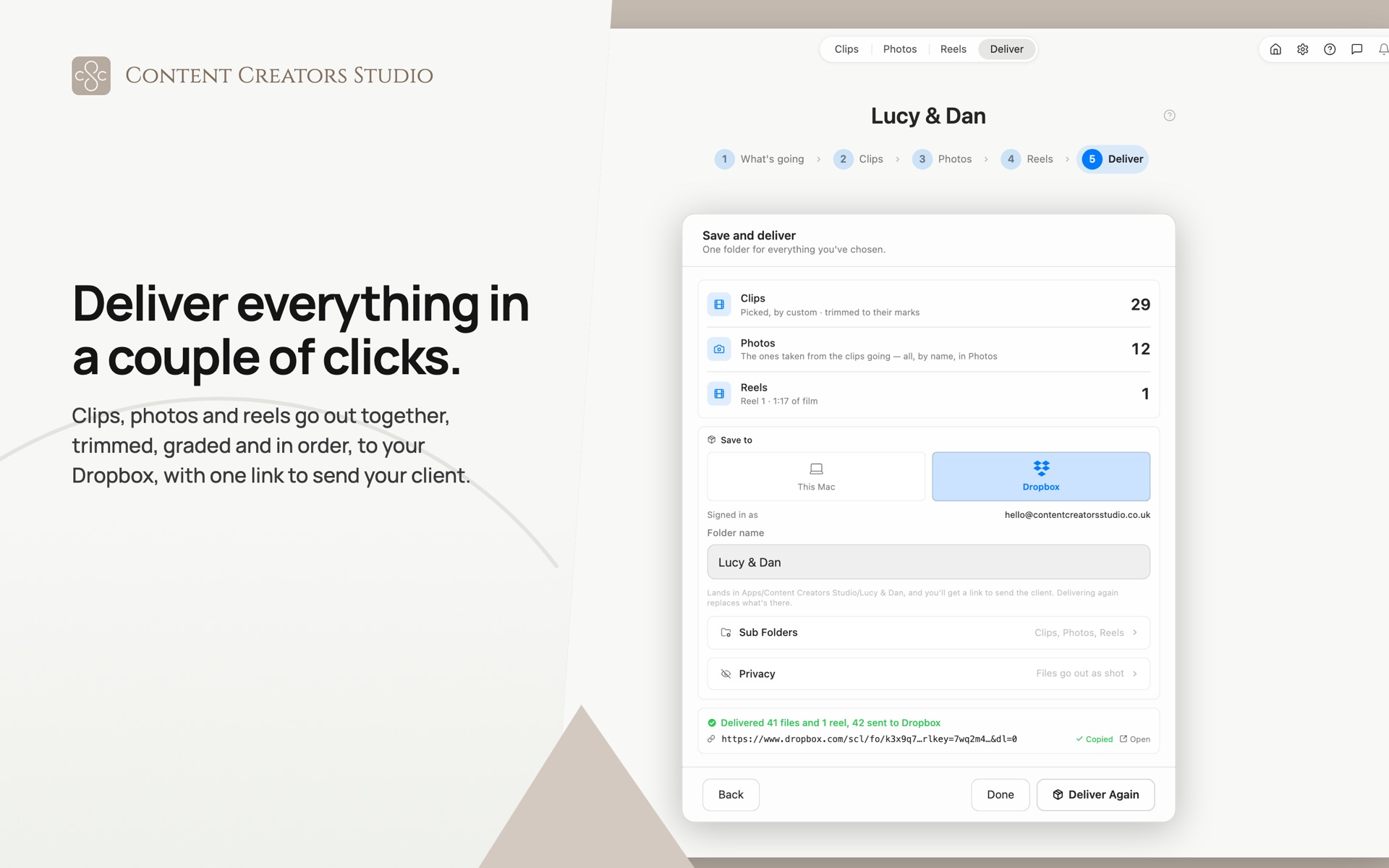The image size is (1389, 868).
Task: Click the Privacy crossed-eye icon
Action: tap(726, 673)
